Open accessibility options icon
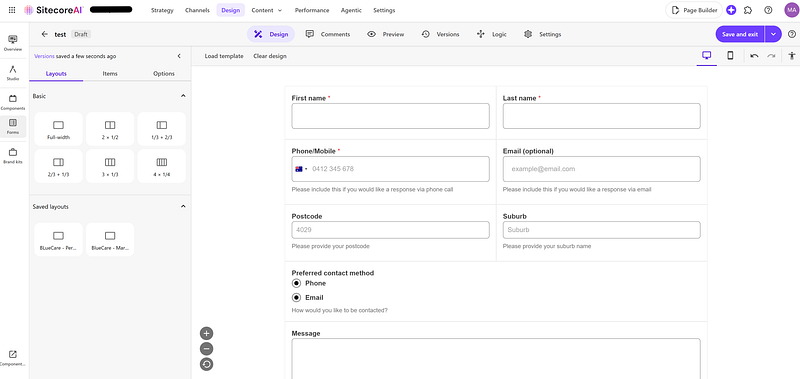The width and height of the screenshot is (800, 379). click(791, 56)
